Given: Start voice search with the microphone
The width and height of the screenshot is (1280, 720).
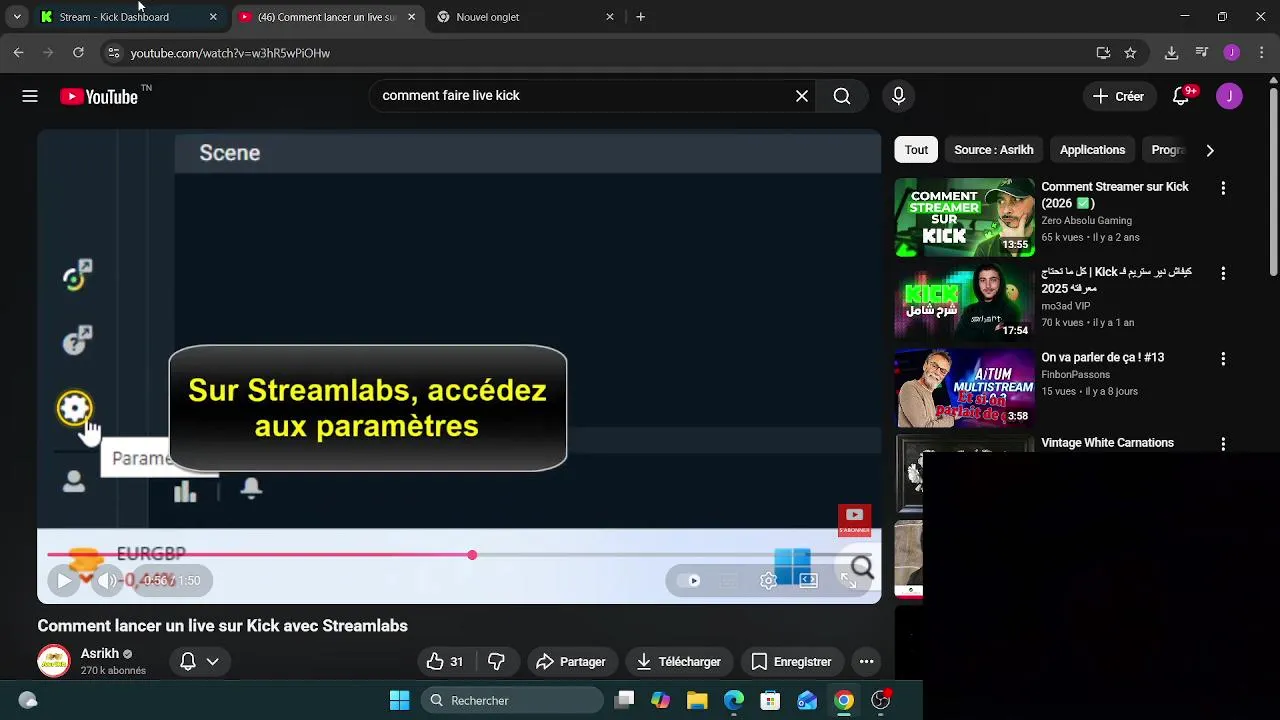Looking at the screenshot, I should tap(898, 96).
